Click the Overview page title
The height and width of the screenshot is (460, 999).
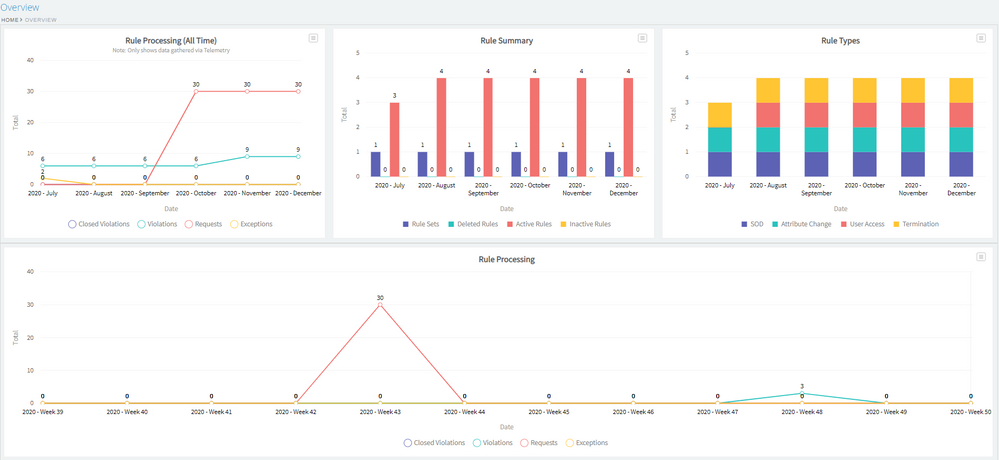[20, 7]
